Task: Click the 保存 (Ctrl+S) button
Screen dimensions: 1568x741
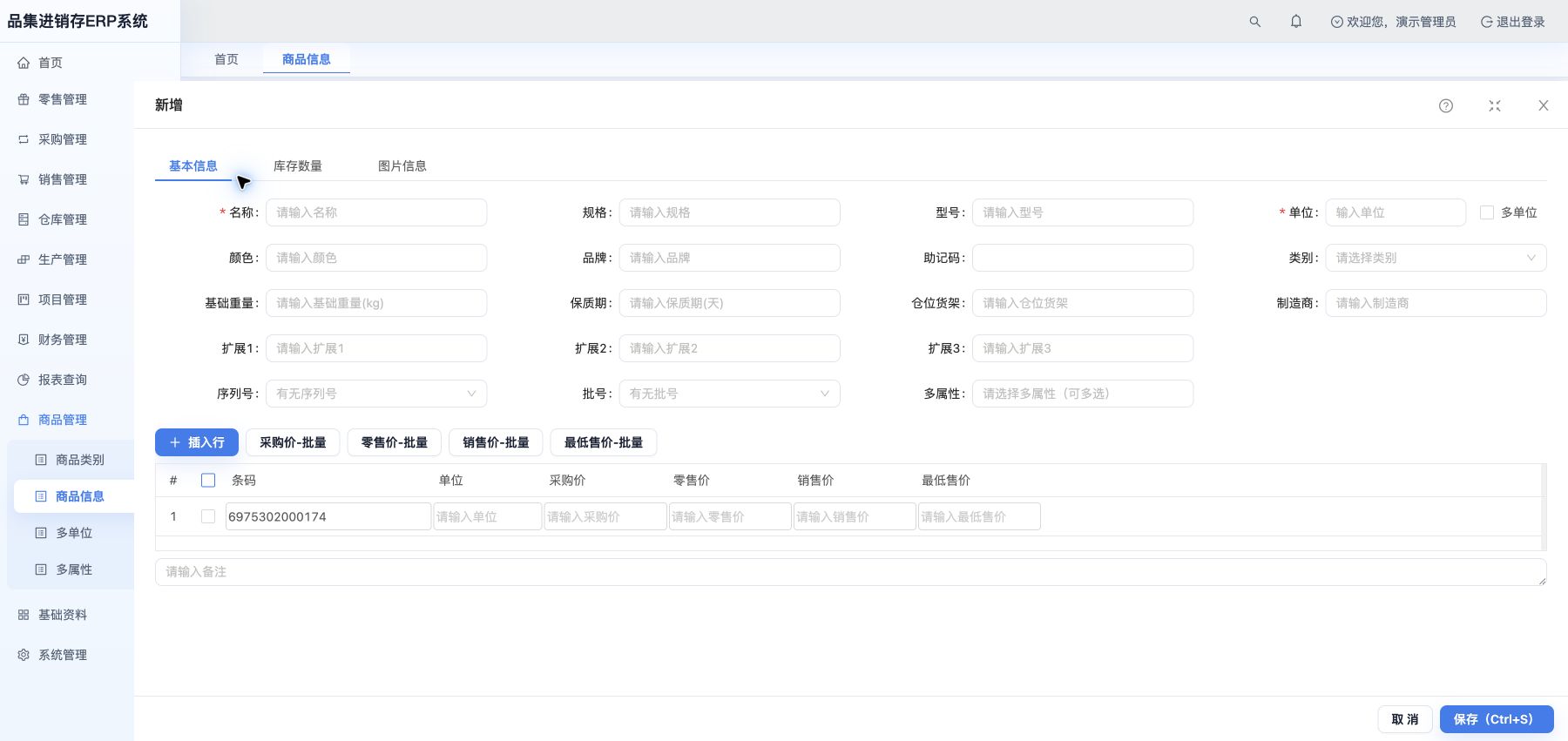Action: tap(1497, 719)
